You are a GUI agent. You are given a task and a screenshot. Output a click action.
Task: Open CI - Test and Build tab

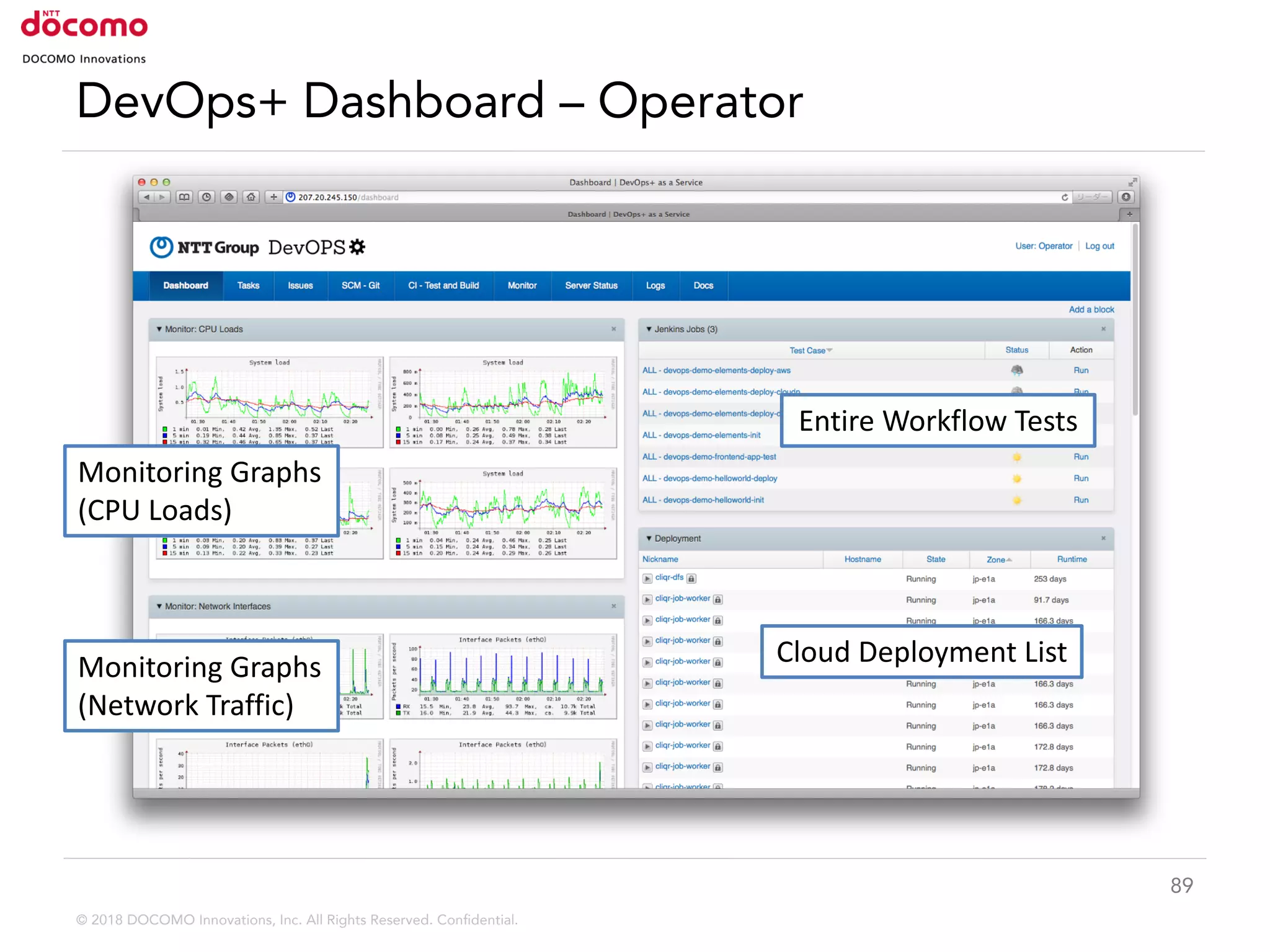pyautogui.click(x=443, y=286)
